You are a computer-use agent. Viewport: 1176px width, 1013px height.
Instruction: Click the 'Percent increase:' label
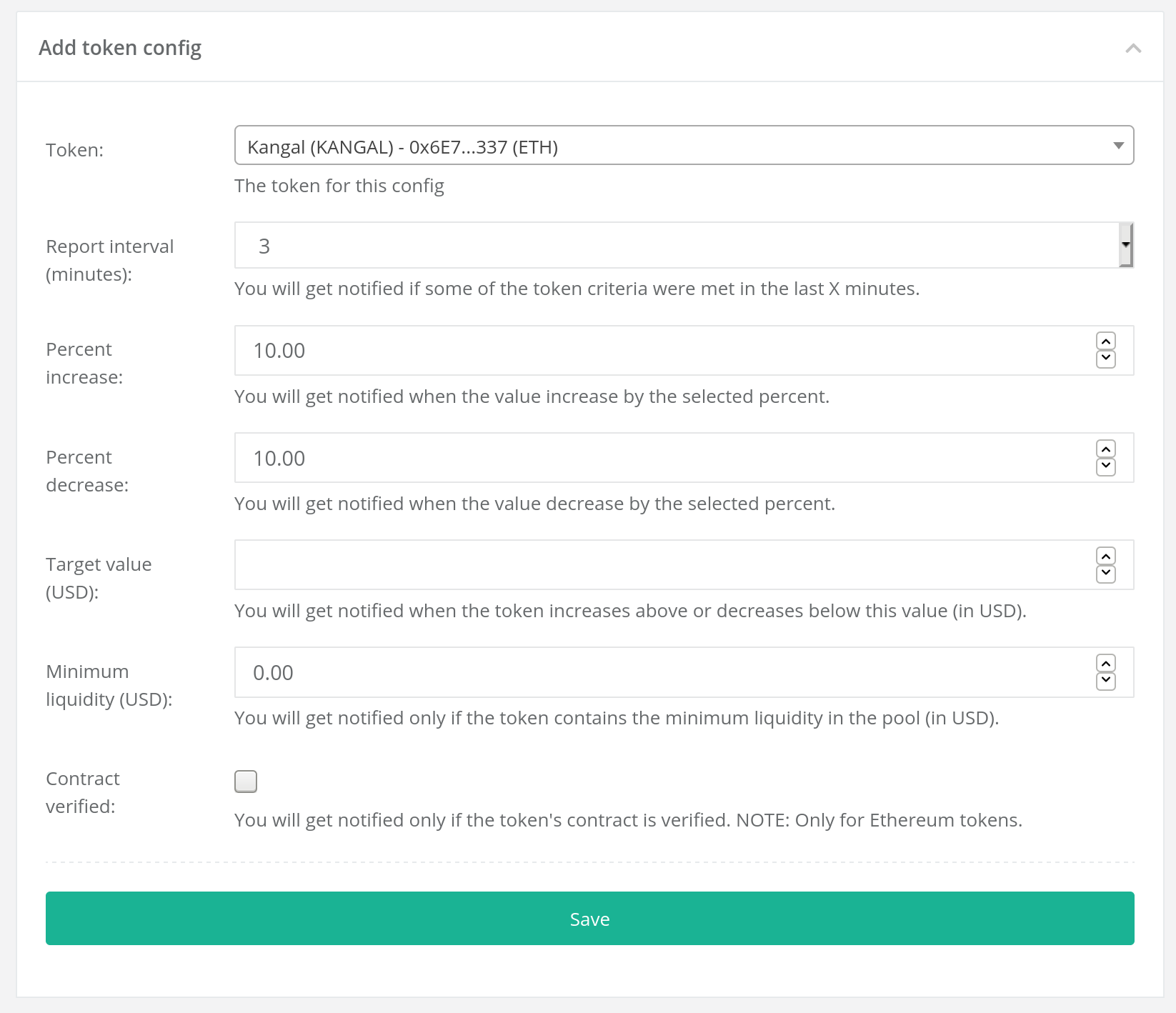tap(84, 363)
